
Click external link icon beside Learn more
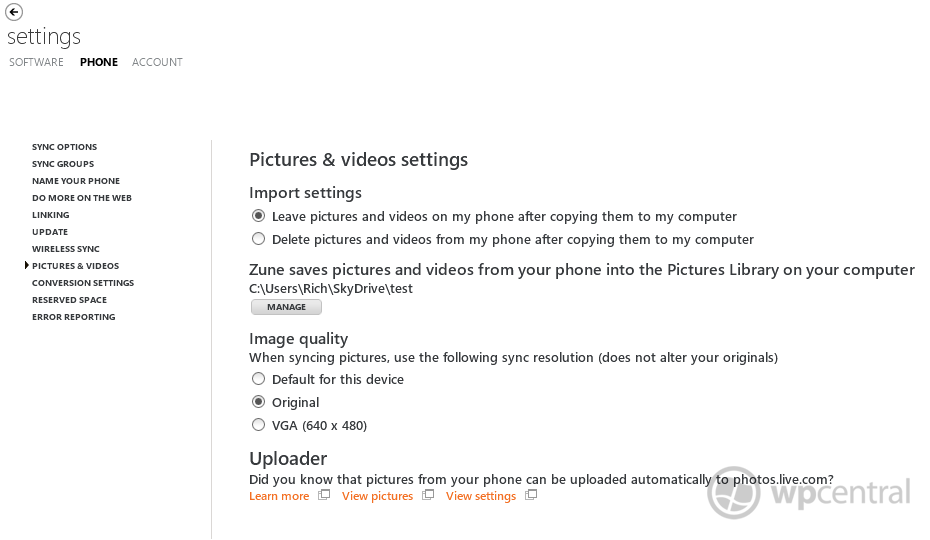click(x=324, y=495)
